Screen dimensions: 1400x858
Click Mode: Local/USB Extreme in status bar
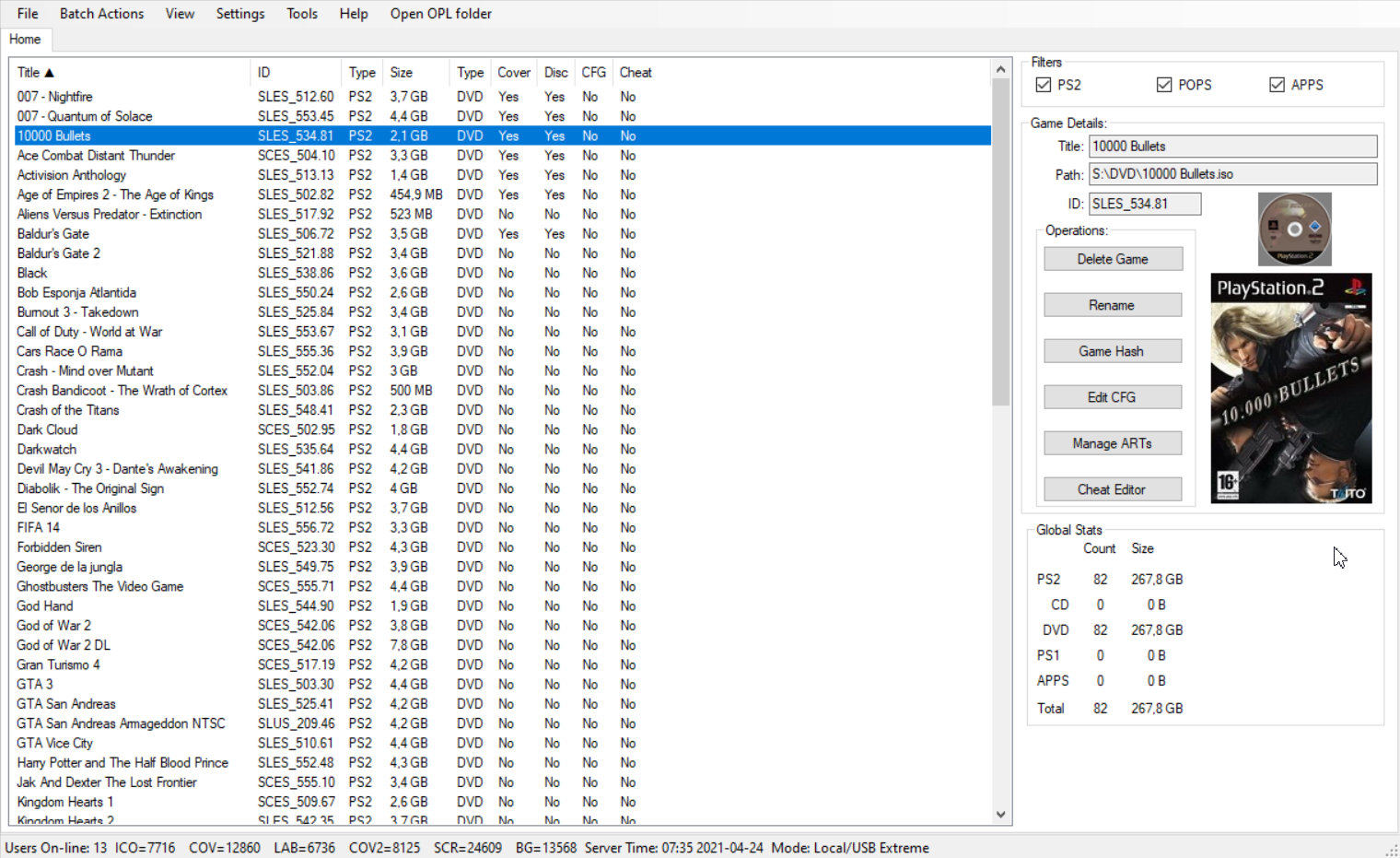(850, 848)
